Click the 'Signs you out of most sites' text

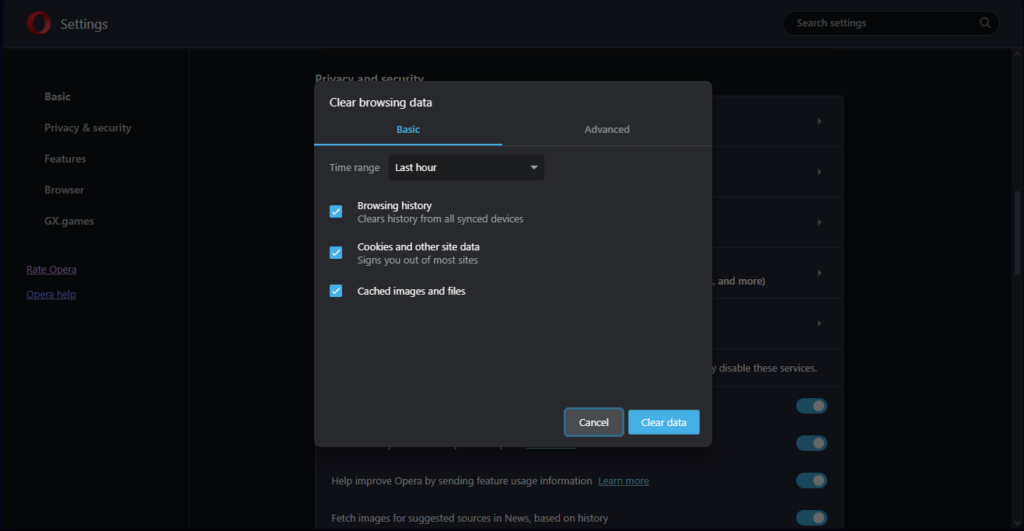[x=417, y=260]
